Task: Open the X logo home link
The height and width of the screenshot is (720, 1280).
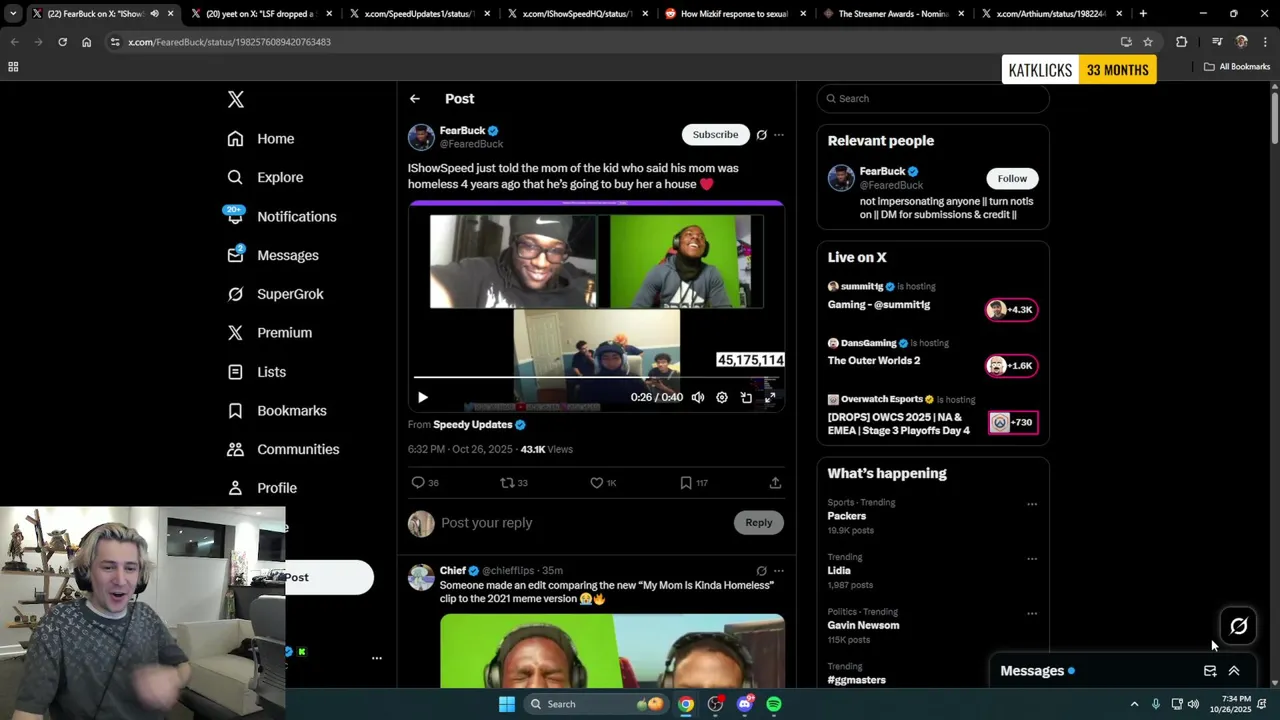Action: coord(236,99)
